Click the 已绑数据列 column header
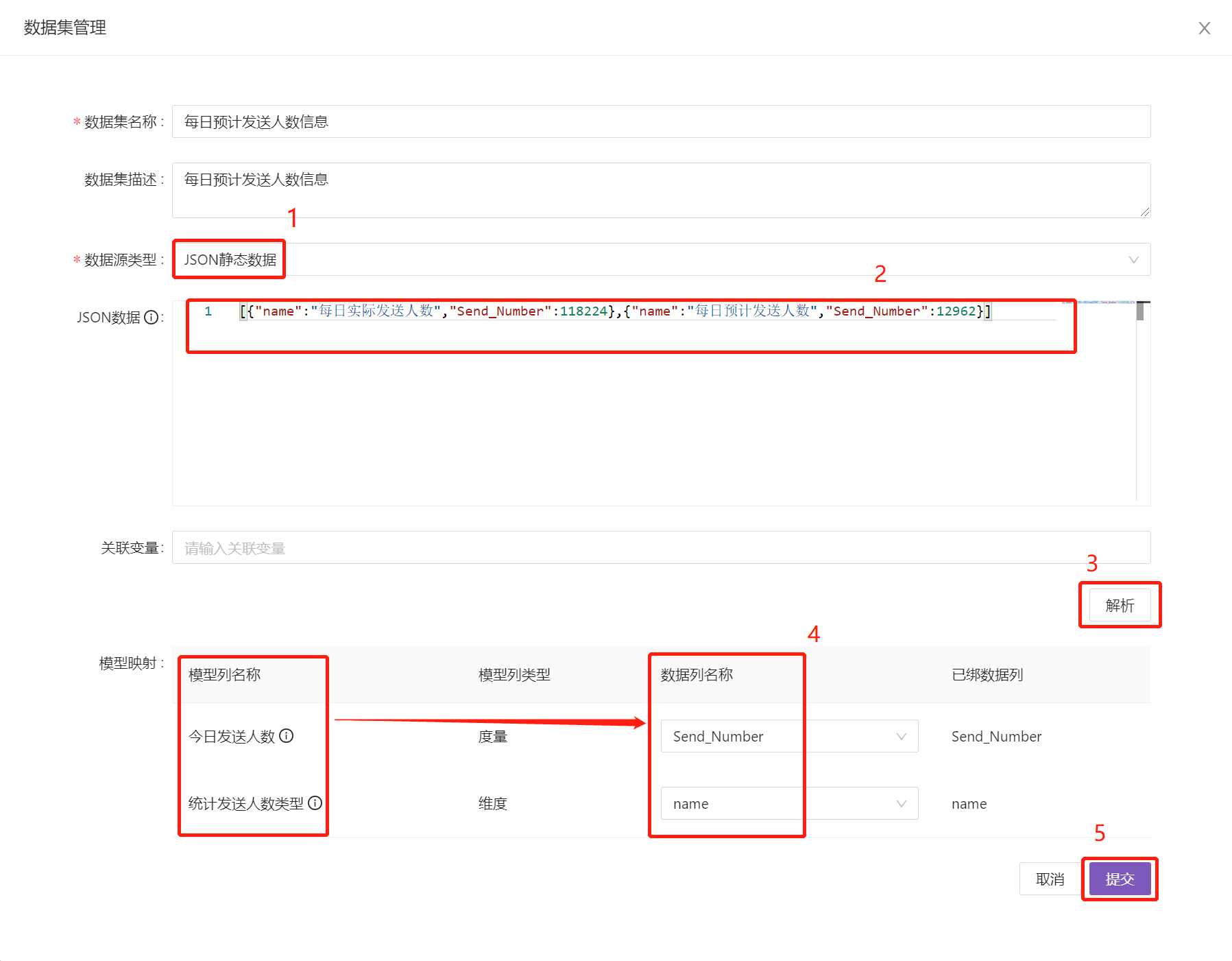 987,674
